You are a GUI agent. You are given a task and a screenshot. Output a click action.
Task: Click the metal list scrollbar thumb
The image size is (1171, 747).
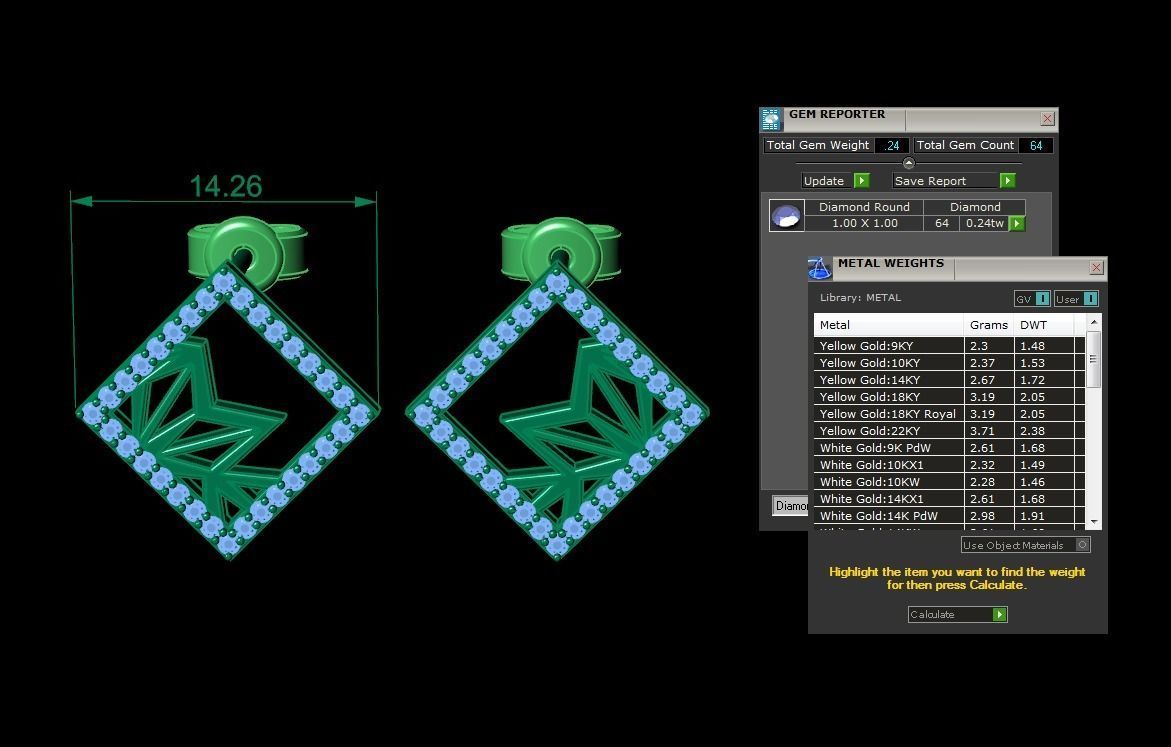(x=1094, y=359)
